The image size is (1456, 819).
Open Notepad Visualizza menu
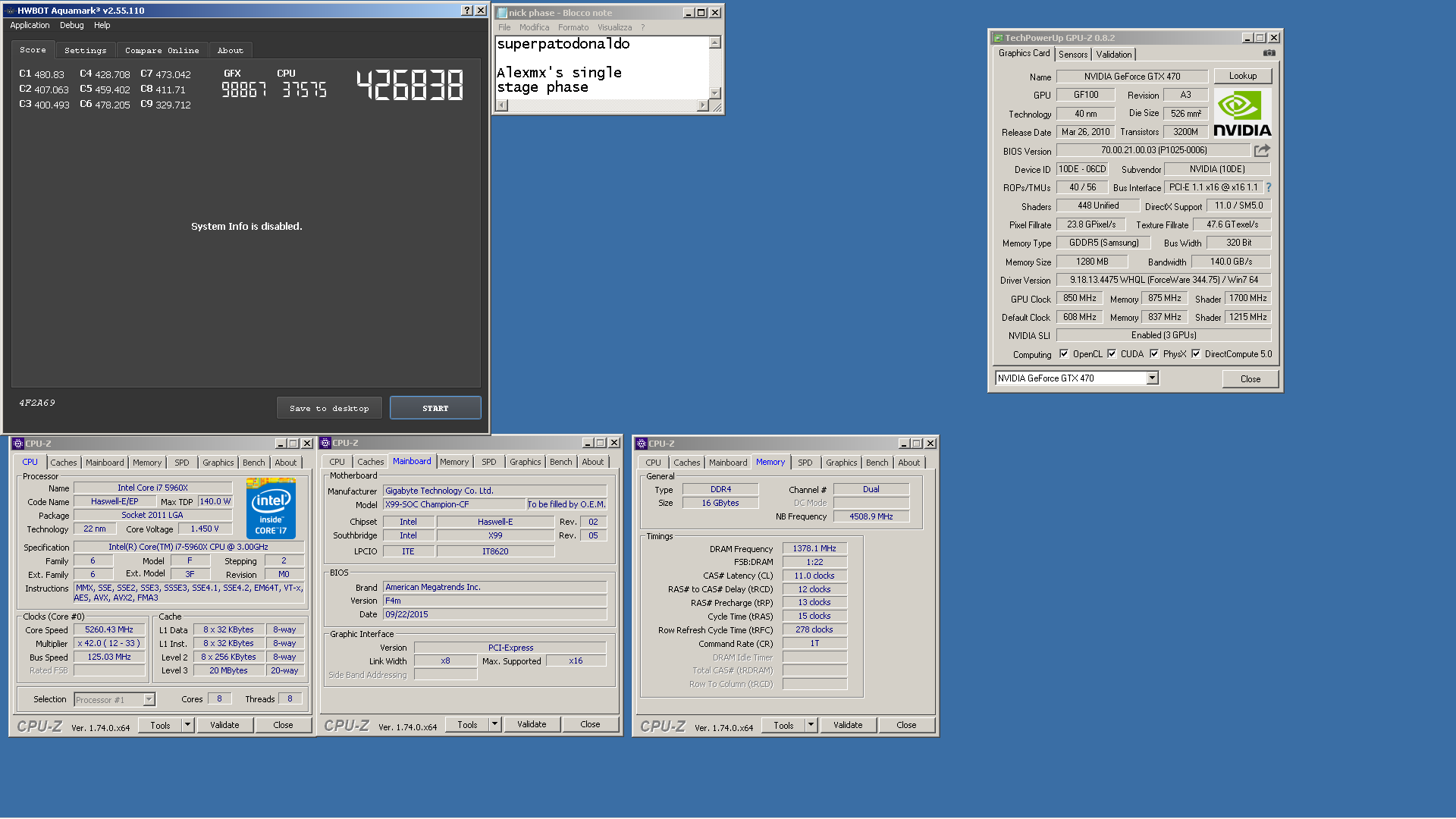pos(614,27)
